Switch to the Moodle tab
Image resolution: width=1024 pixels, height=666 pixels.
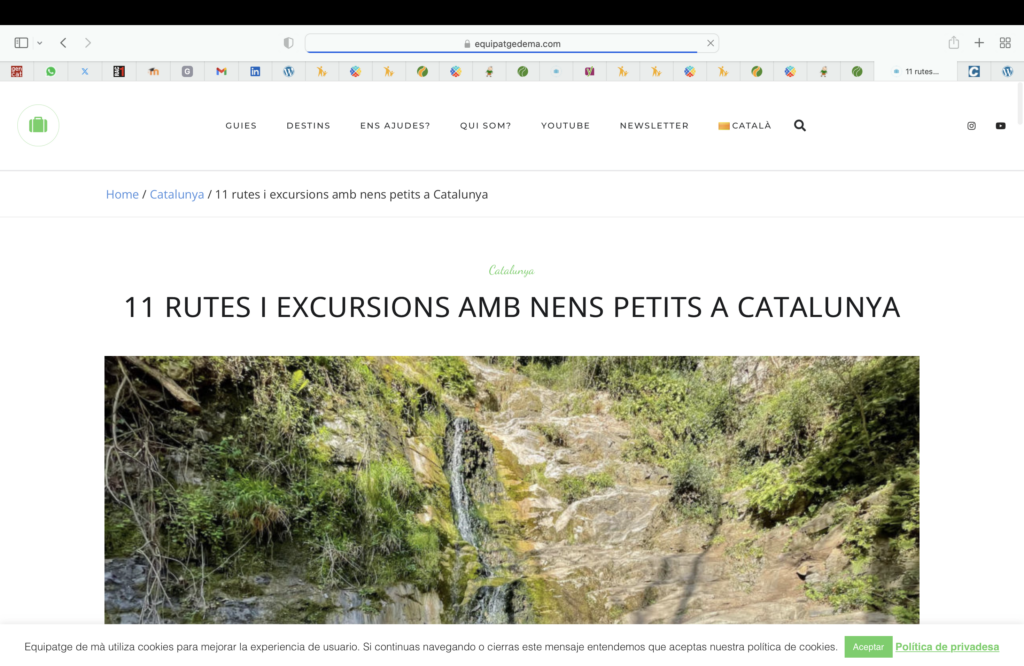click(x=153, y=72)
